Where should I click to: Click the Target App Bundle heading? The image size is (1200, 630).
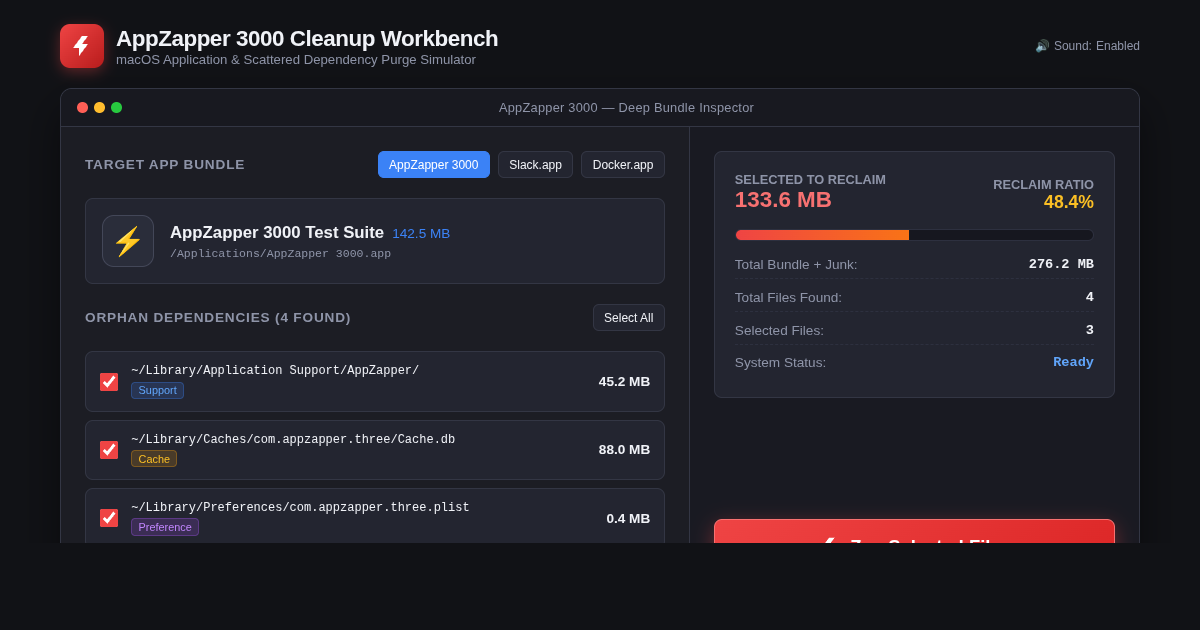click(x=165, y=164)
